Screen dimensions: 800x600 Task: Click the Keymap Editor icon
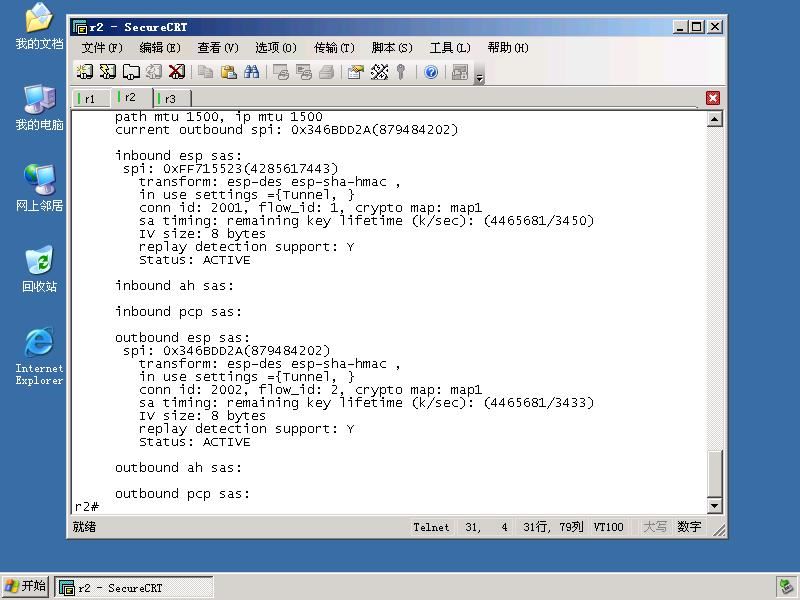[x=379, y=72]
